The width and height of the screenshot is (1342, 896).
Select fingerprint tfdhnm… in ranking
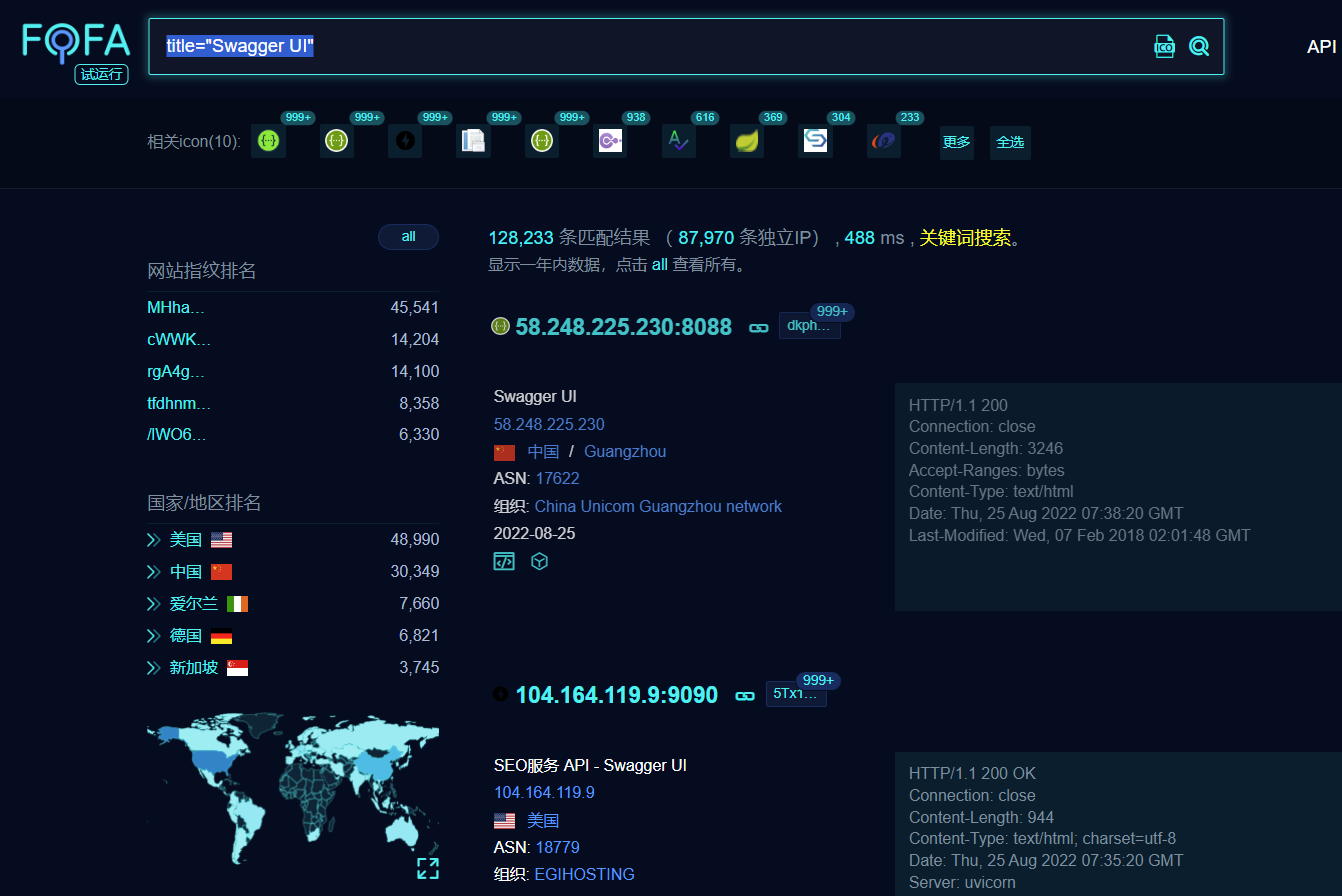179,403
